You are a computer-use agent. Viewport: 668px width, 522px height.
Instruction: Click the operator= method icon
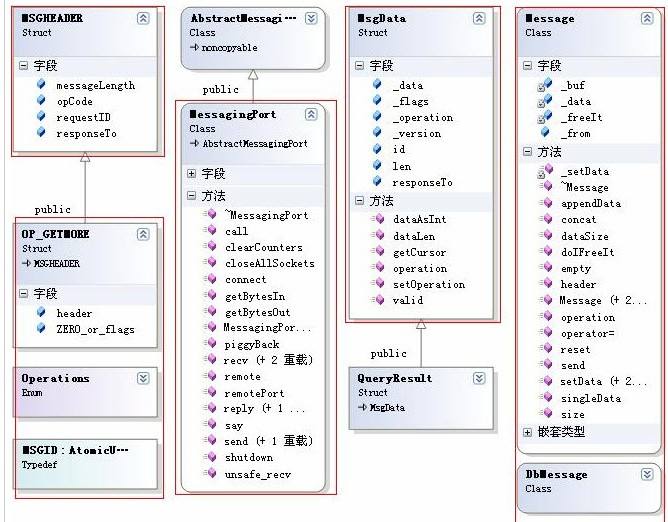(x=546, y=332)
